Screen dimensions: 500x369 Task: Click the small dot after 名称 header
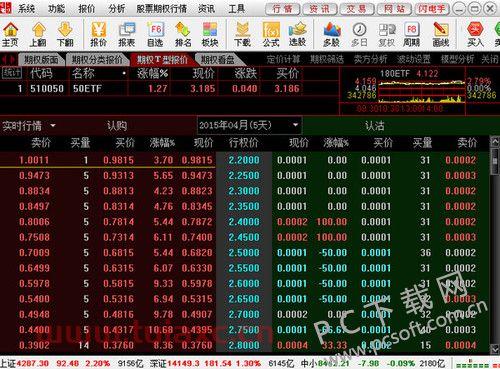(124, 73)
